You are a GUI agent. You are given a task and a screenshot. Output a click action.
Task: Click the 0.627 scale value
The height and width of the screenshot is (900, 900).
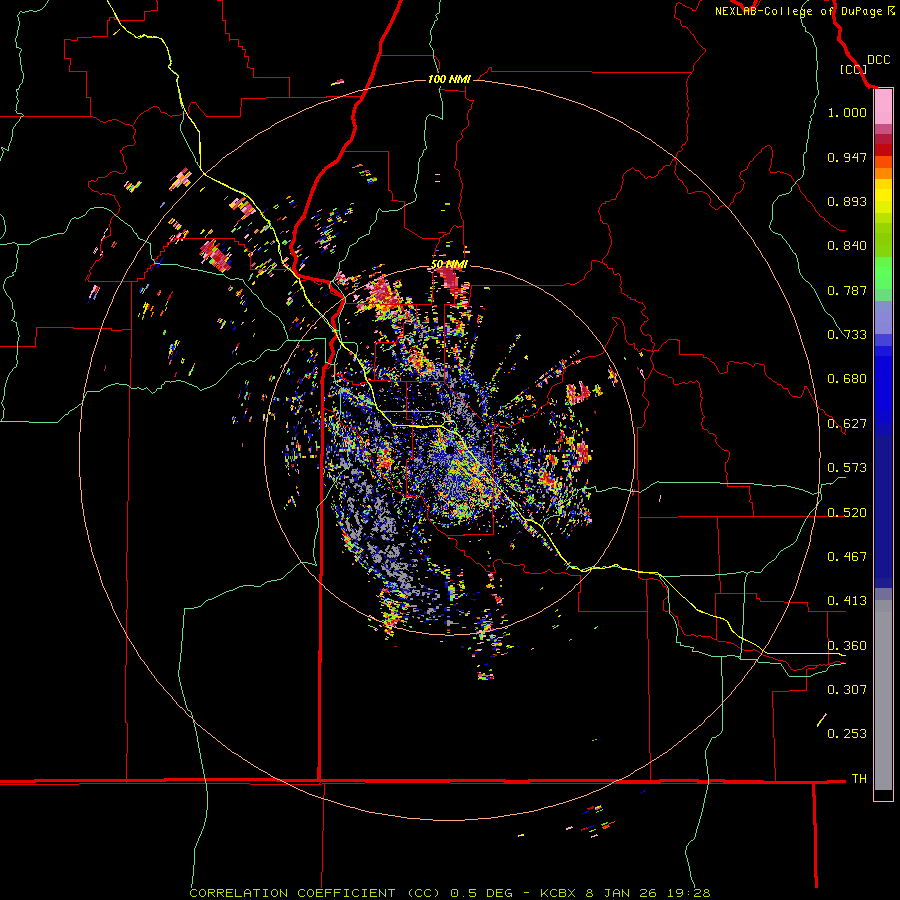point(847,424)
